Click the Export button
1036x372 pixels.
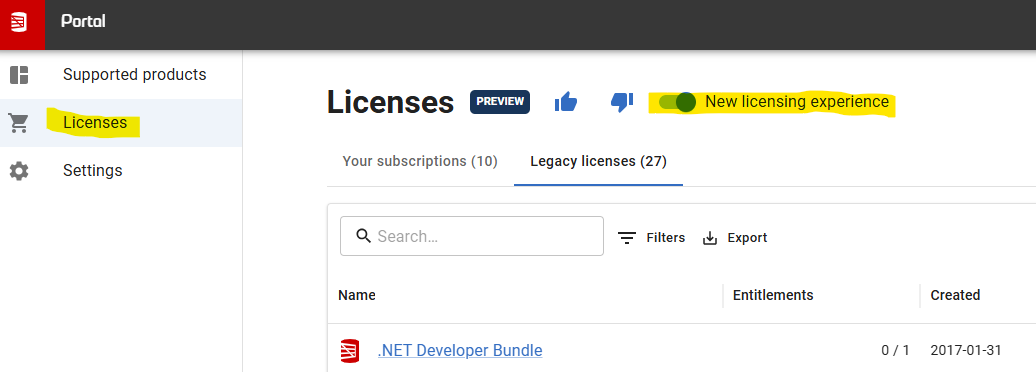[735, 238]
